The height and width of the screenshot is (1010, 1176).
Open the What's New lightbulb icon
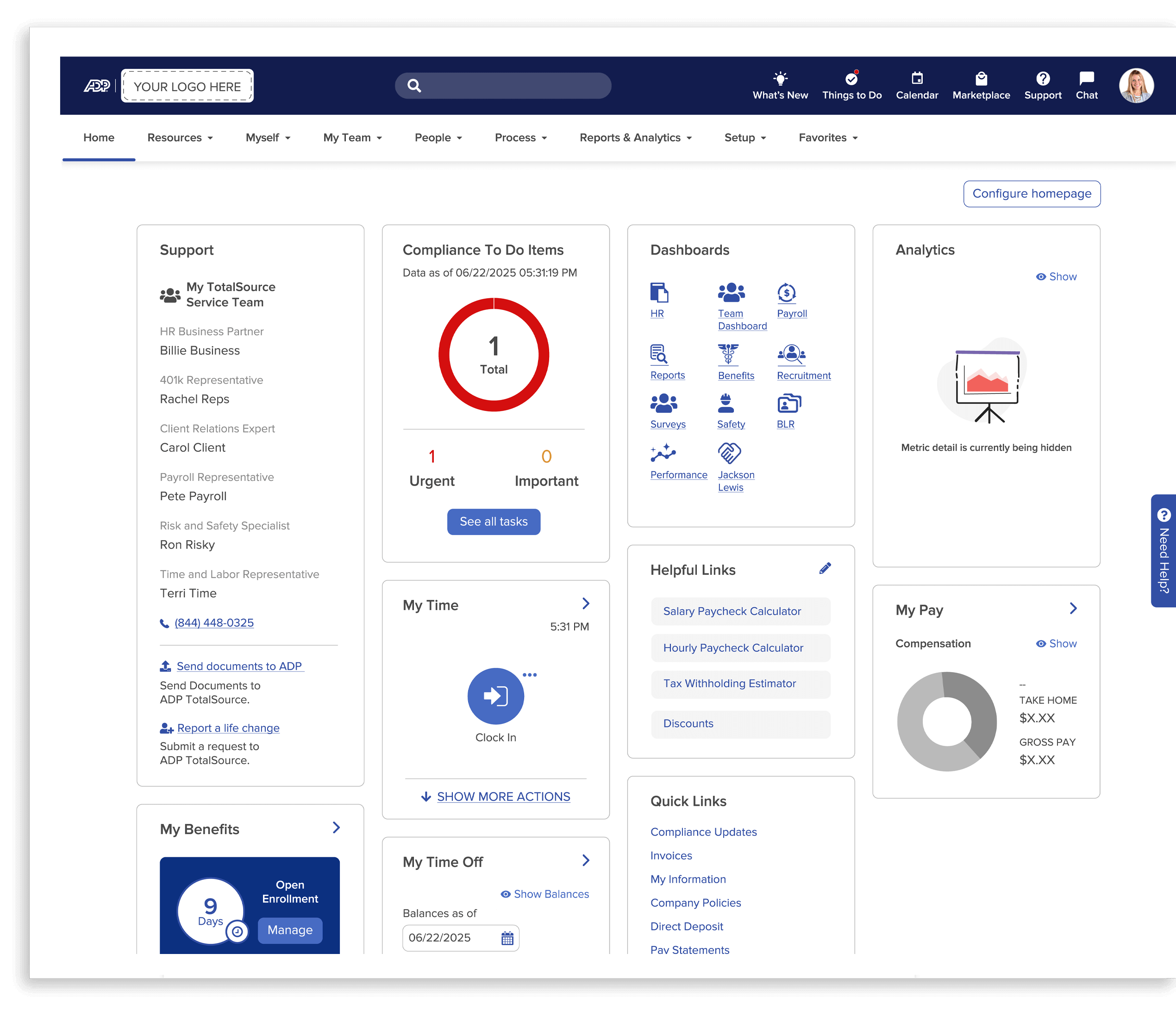[780, 78]
